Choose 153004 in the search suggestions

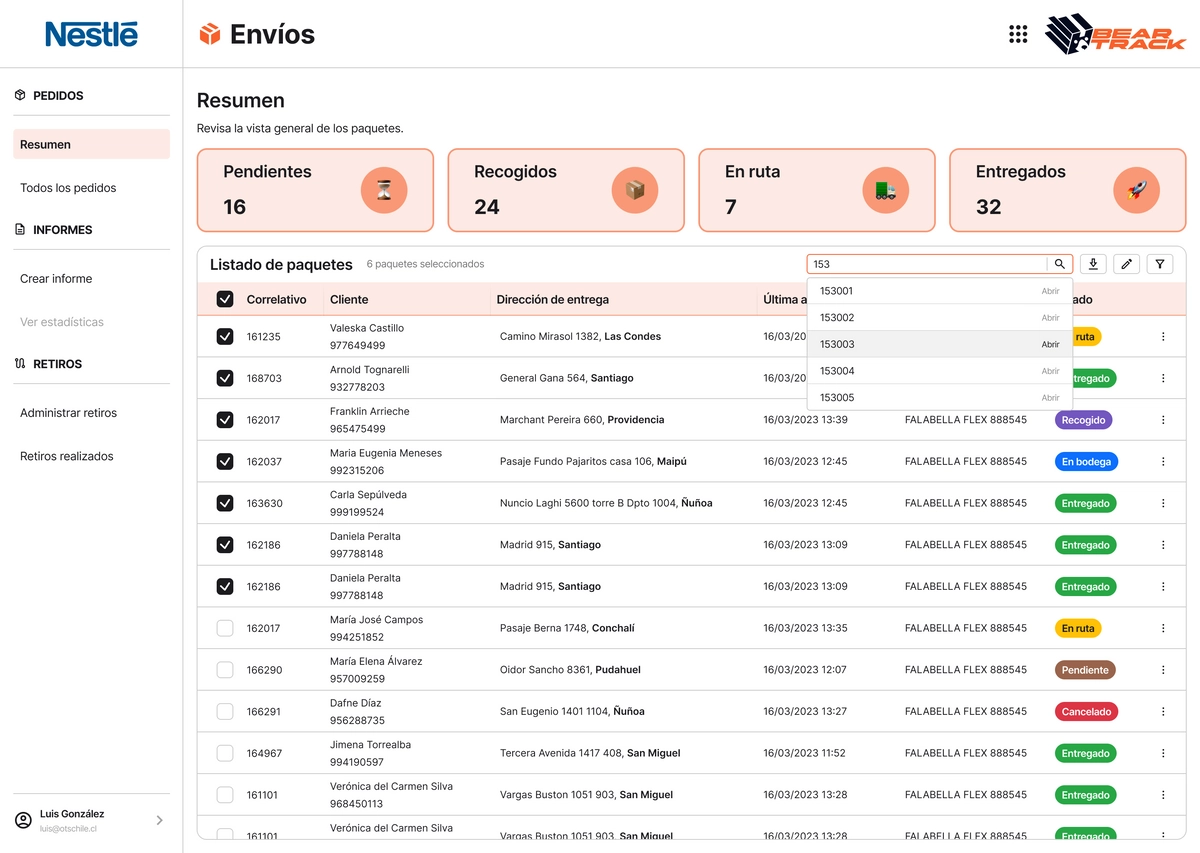click(939, 371)
